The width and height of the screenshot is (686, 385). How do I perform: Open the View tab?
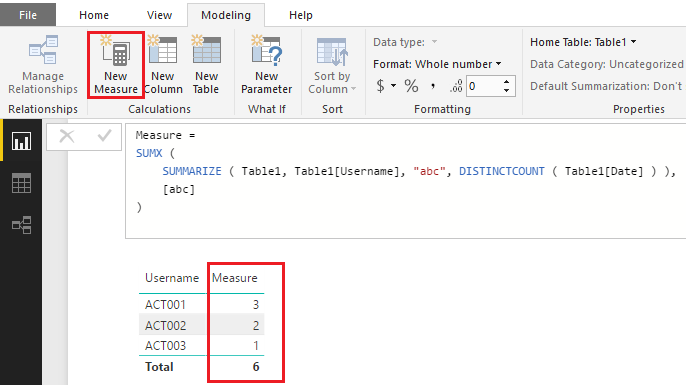tap(159, 15)
